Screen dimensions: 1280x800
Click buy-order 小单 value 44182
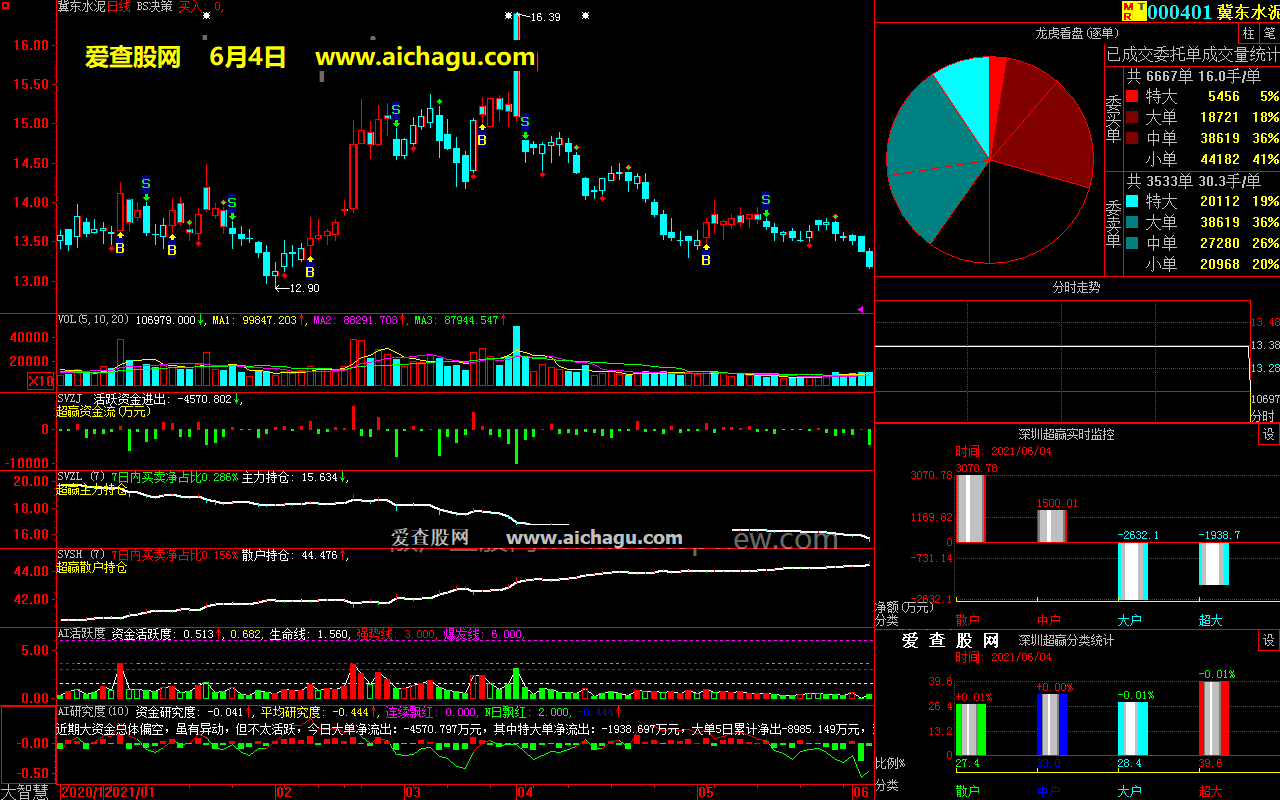[x=1218, y=159]
